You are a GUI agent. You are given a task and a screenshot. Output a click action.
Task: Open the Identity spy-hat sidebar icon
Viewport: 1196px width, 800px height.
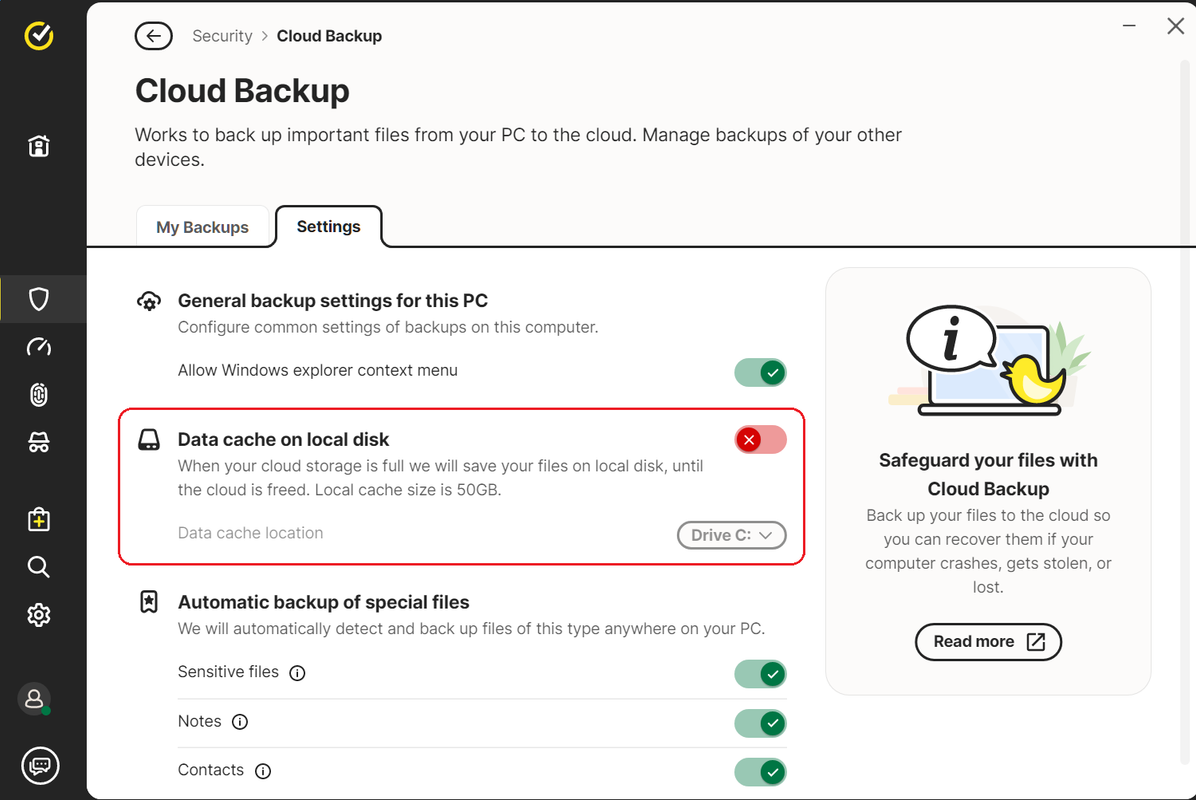pyautogui.click(x=39, y=442)
